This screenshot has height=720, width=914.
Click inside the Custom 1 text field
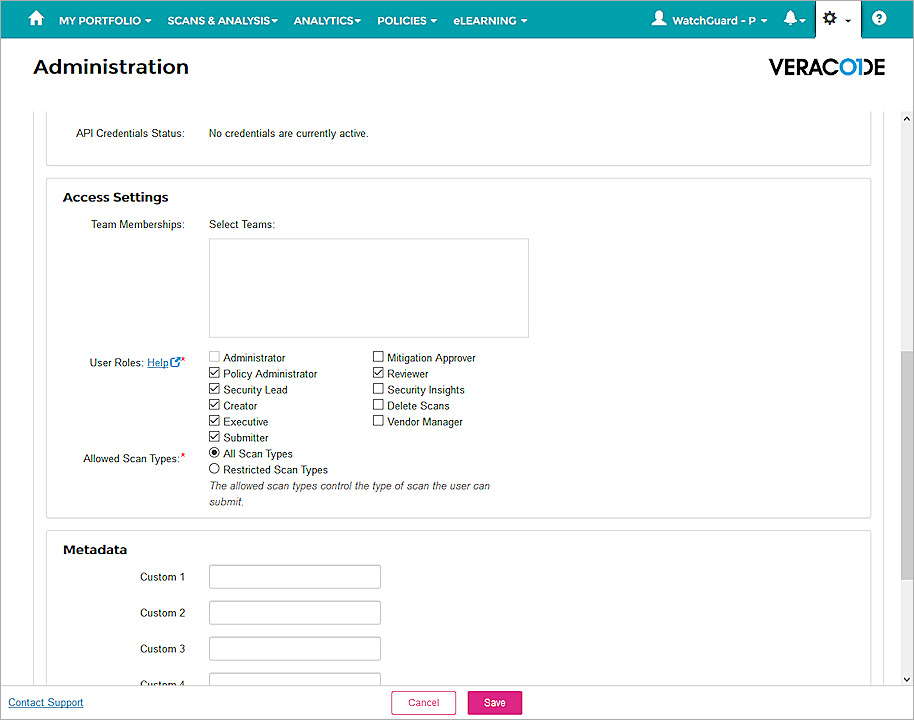pos(294,576)
